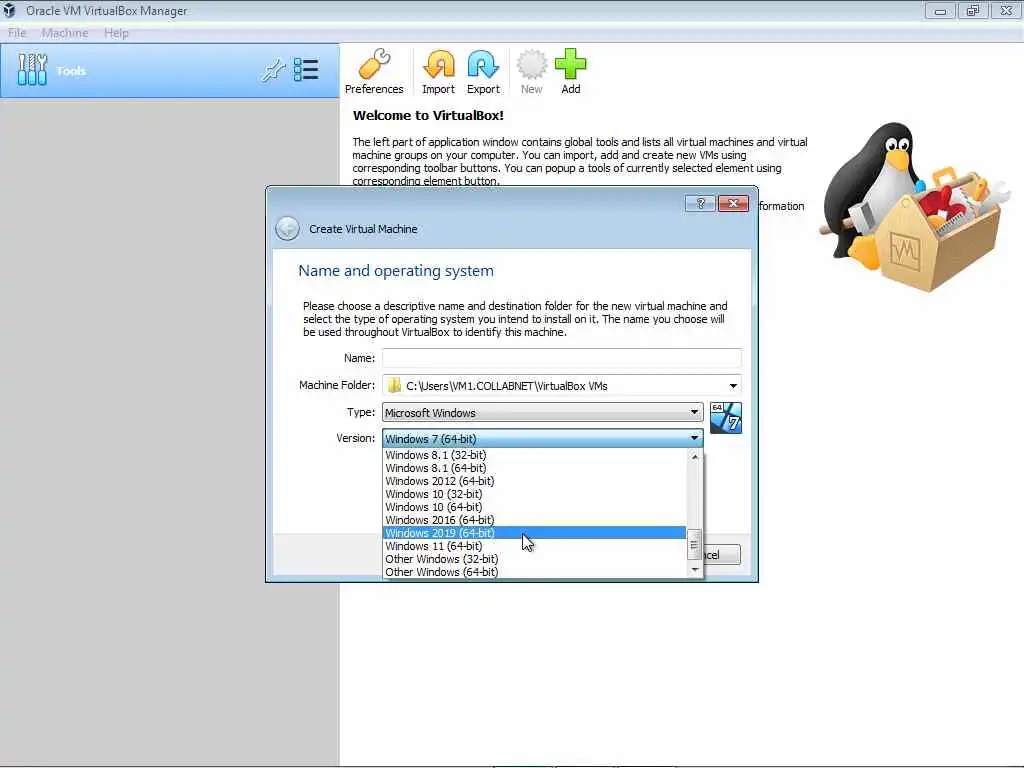Open the File menu
This screenshot has height=768, width=1024.
[x=17, y=33]
